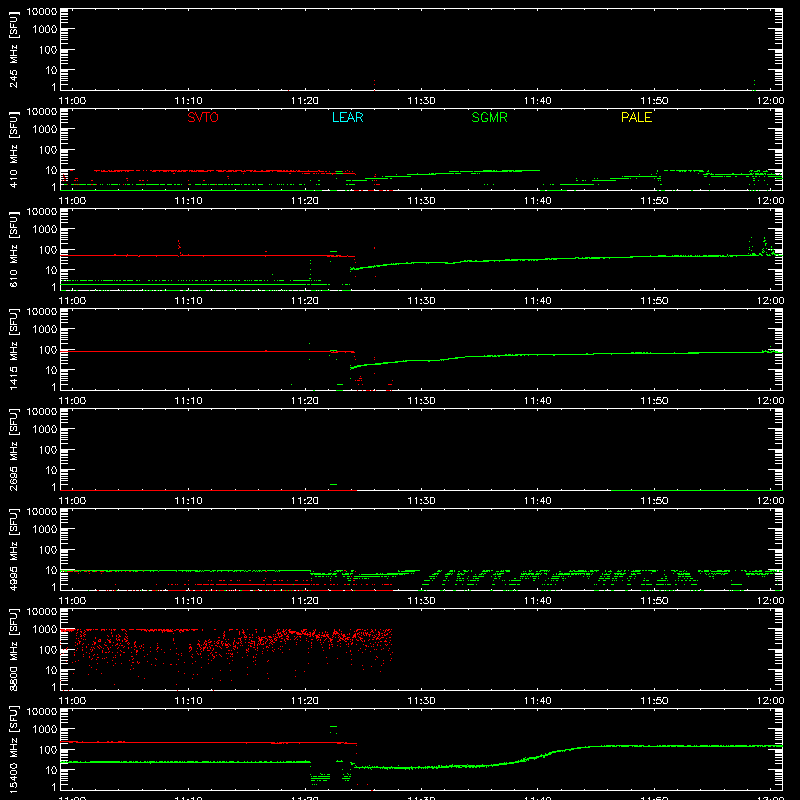
Task: Click the 11:30 tick label of the 1415 MHz plot
Action: pos(421,401)
